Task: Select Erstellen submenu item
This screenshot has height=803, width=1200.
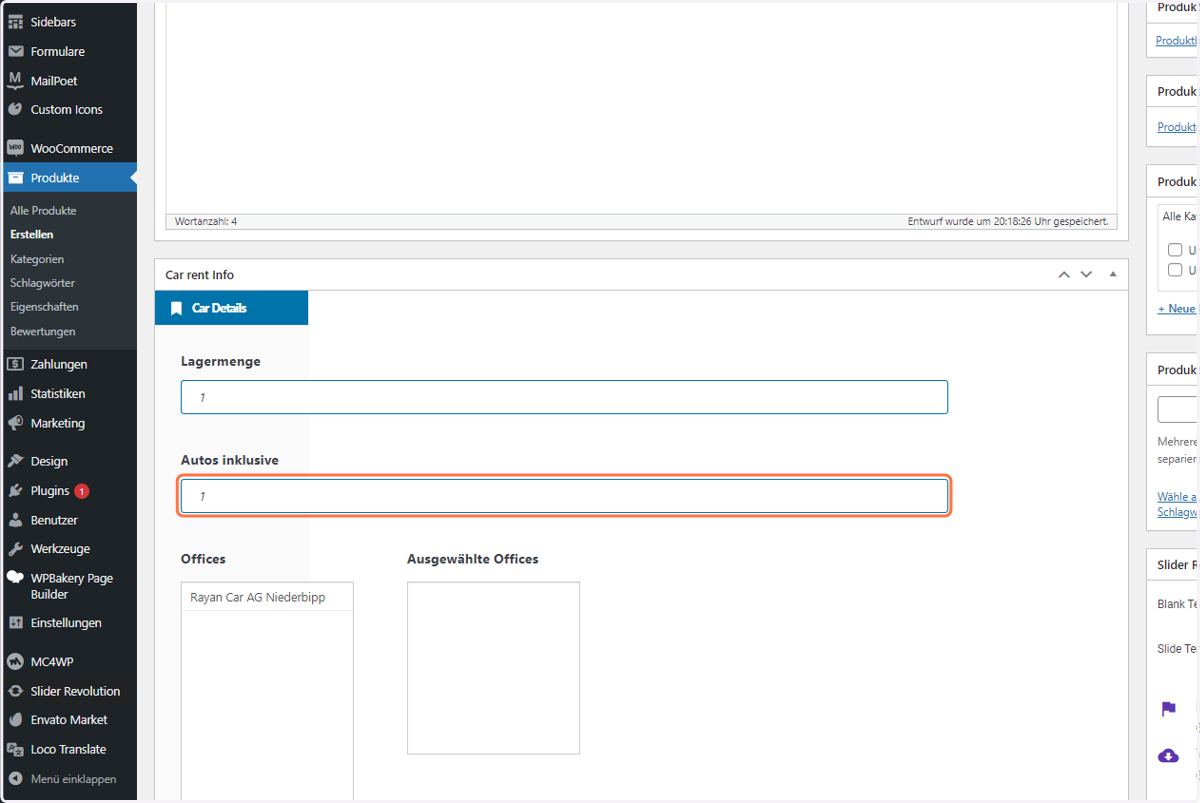Action: 32,235
